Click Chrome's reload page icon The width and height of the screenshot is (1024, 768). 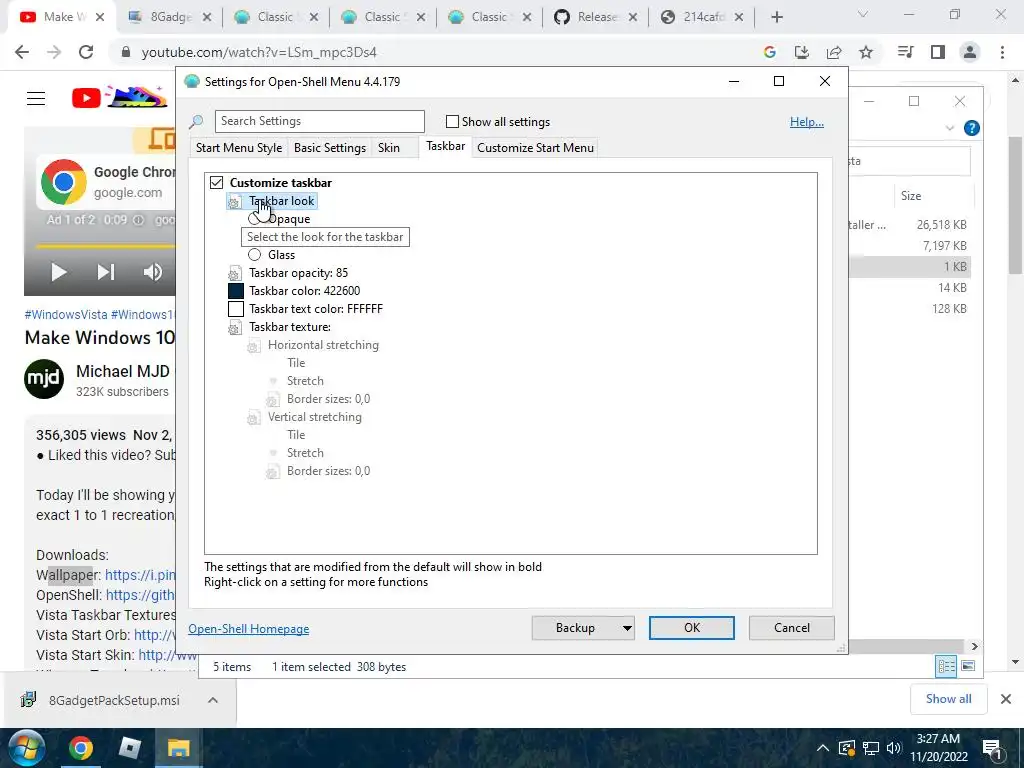pos(86,52)
